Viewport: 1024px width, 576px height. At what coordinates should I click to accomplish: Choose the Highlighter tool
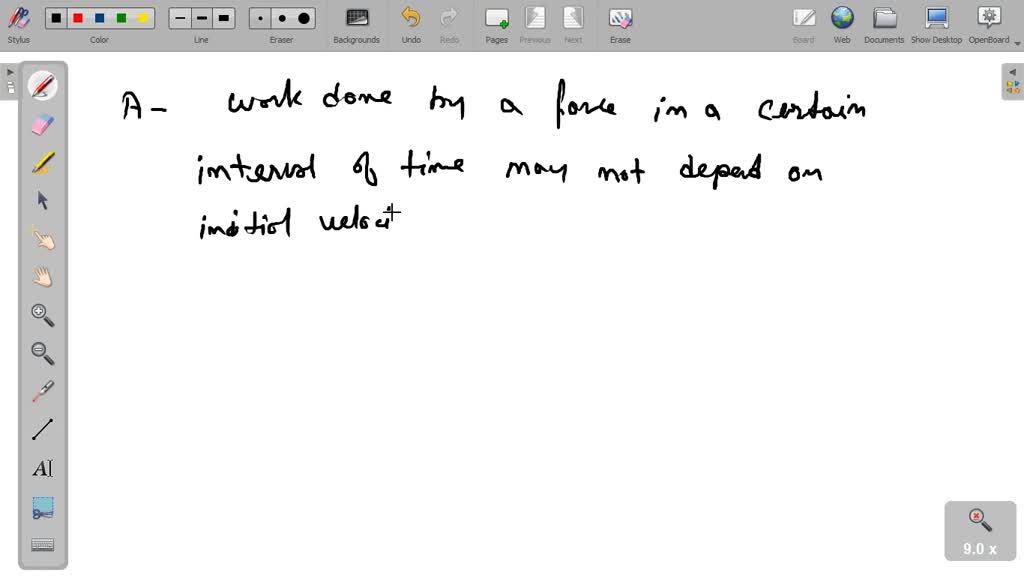[x=42, y=163]
